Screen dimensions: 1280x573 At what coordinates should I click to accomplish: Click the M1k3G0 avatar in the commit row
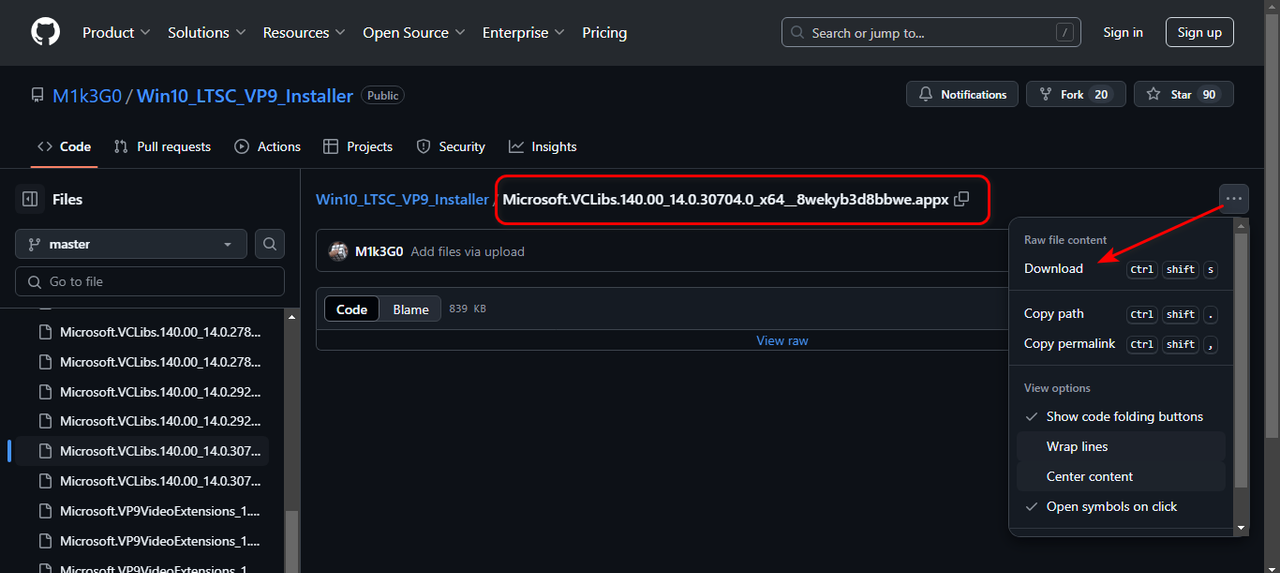point(339,252)
